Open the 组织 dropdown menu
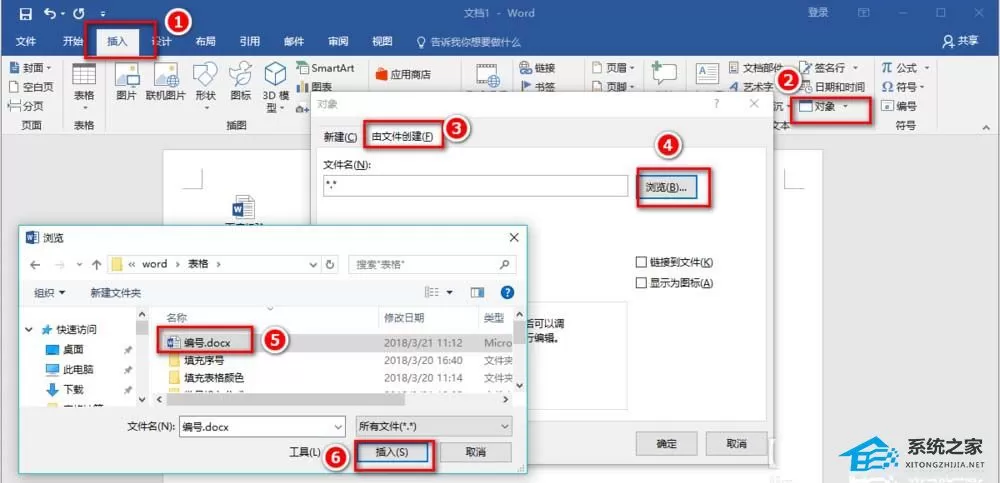This screenshot has width=1000, height=483. click(50, 293)
